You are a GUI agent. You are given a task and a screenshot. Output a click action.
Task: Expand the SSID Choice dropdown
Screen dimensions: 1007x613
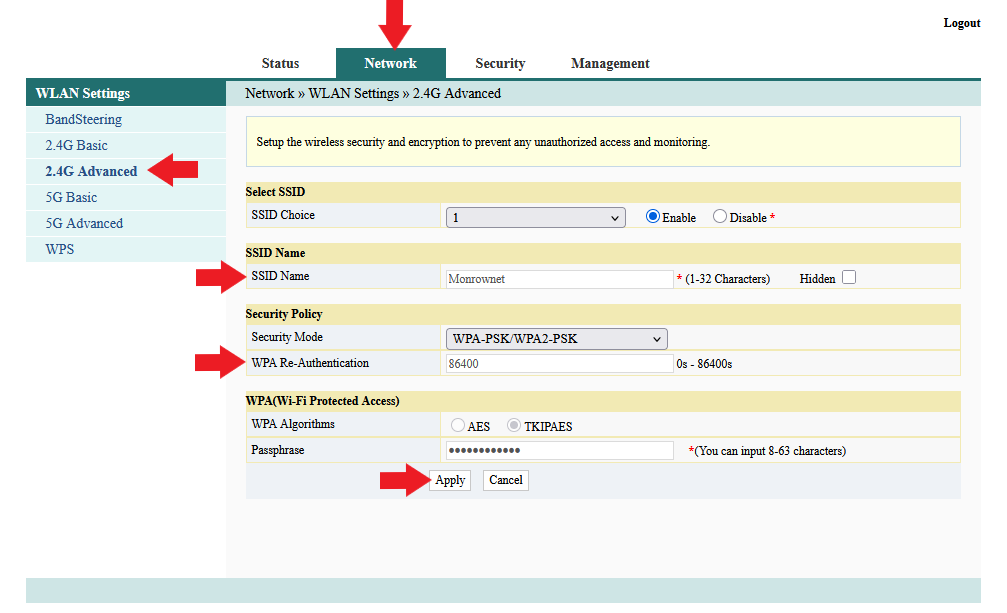(x=536, y=218)
